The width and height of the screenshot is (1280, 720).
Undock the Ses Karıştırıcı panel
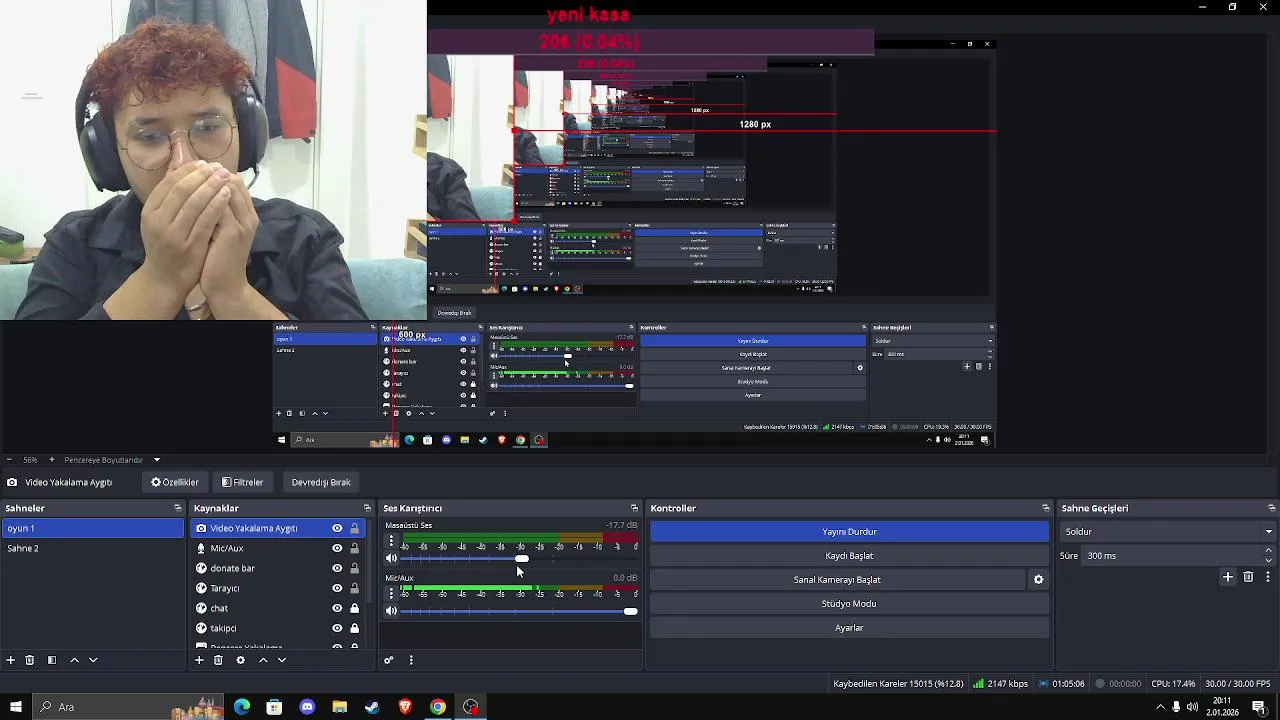(633, 508)
